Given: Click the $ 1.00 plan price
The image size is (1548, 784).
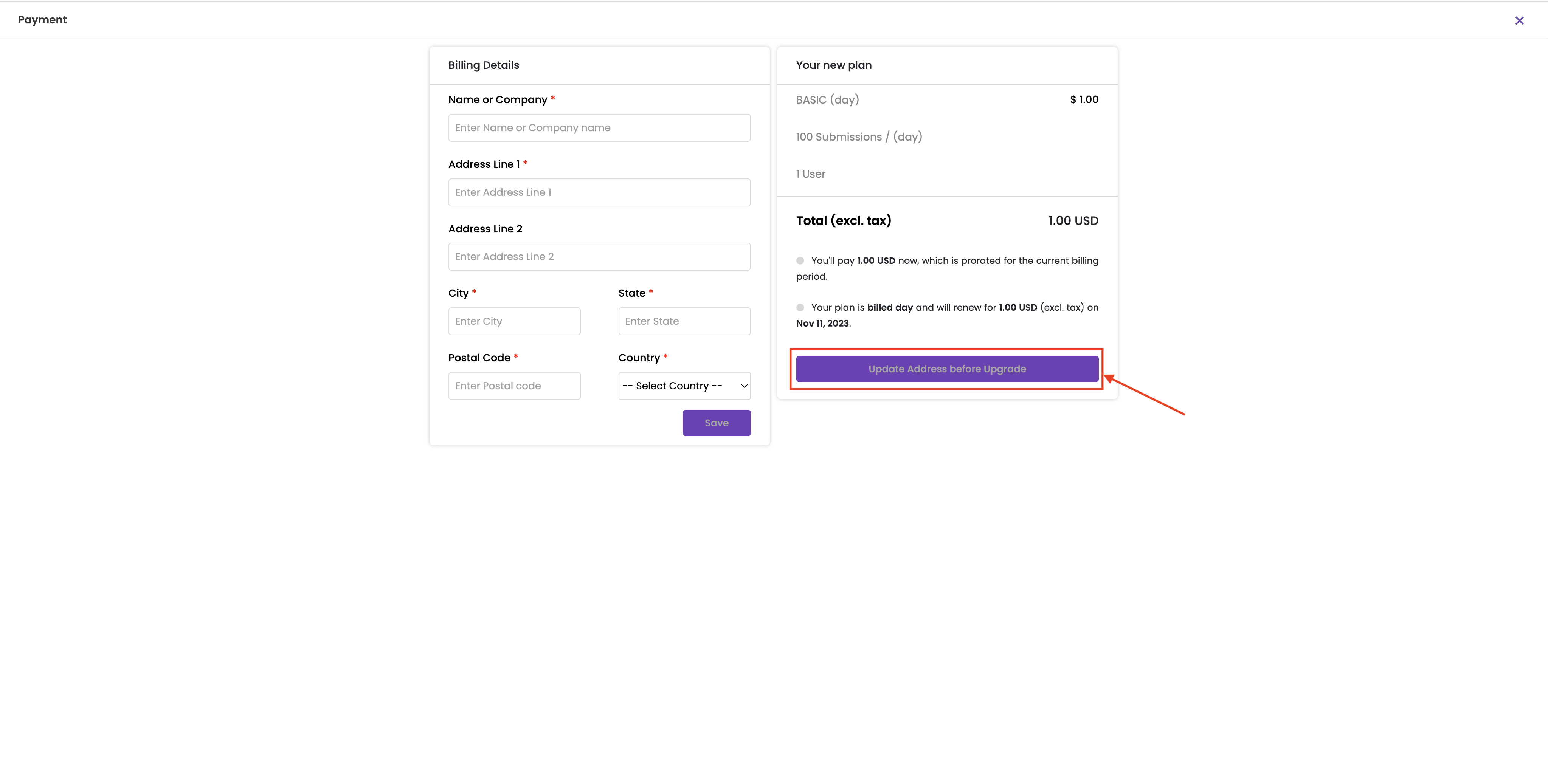Looking at the screenshot, I should coord(1084,100).
